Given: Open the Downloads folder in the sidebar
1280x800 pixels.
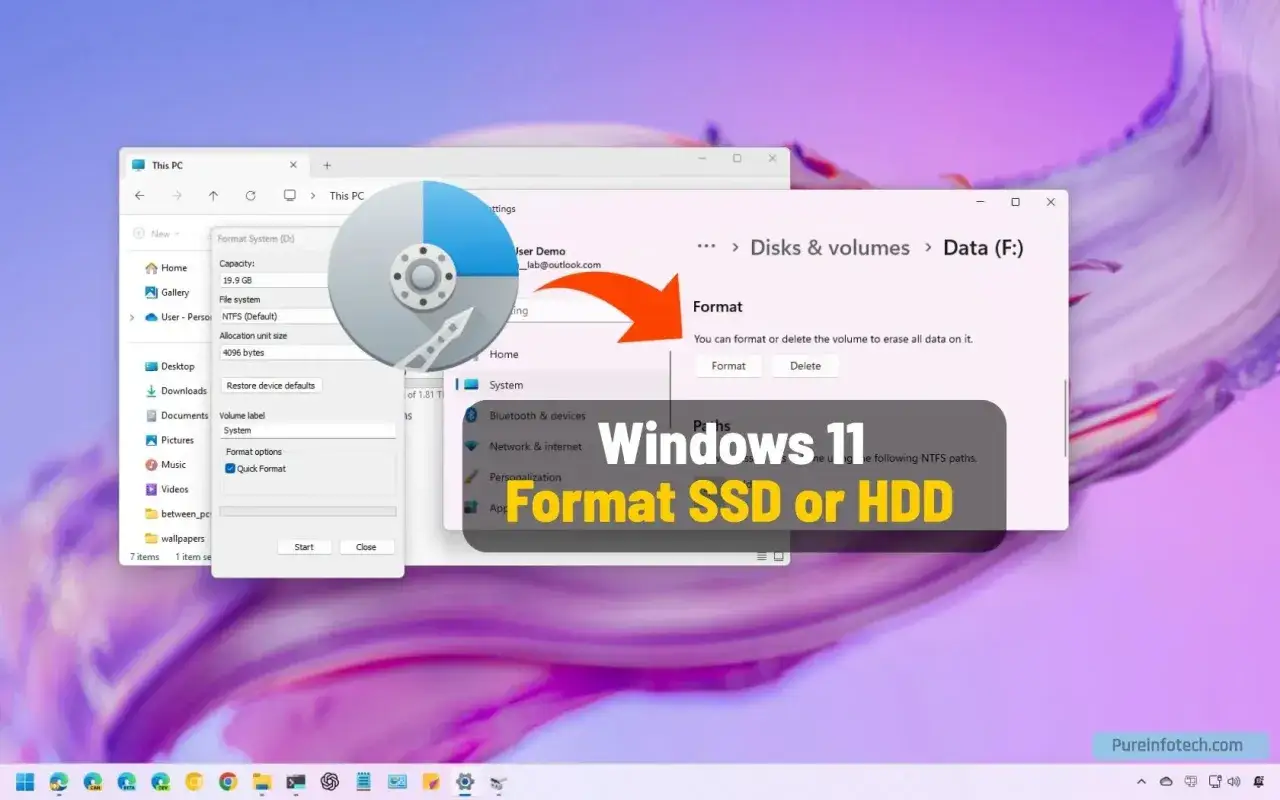Looking at the screenshot, I should [x=175, y=391].
